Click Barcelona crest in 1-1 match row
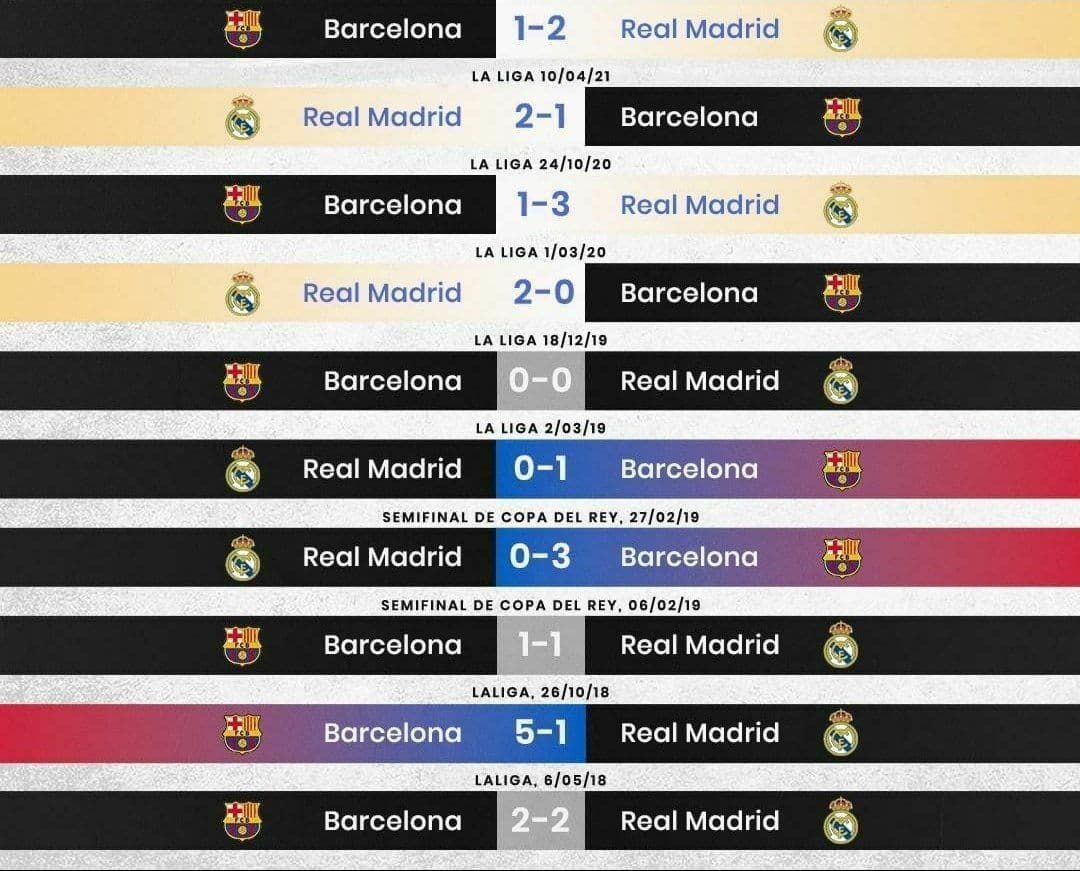Viewport: 1080px width, 871px height. (x=242, y=645)
